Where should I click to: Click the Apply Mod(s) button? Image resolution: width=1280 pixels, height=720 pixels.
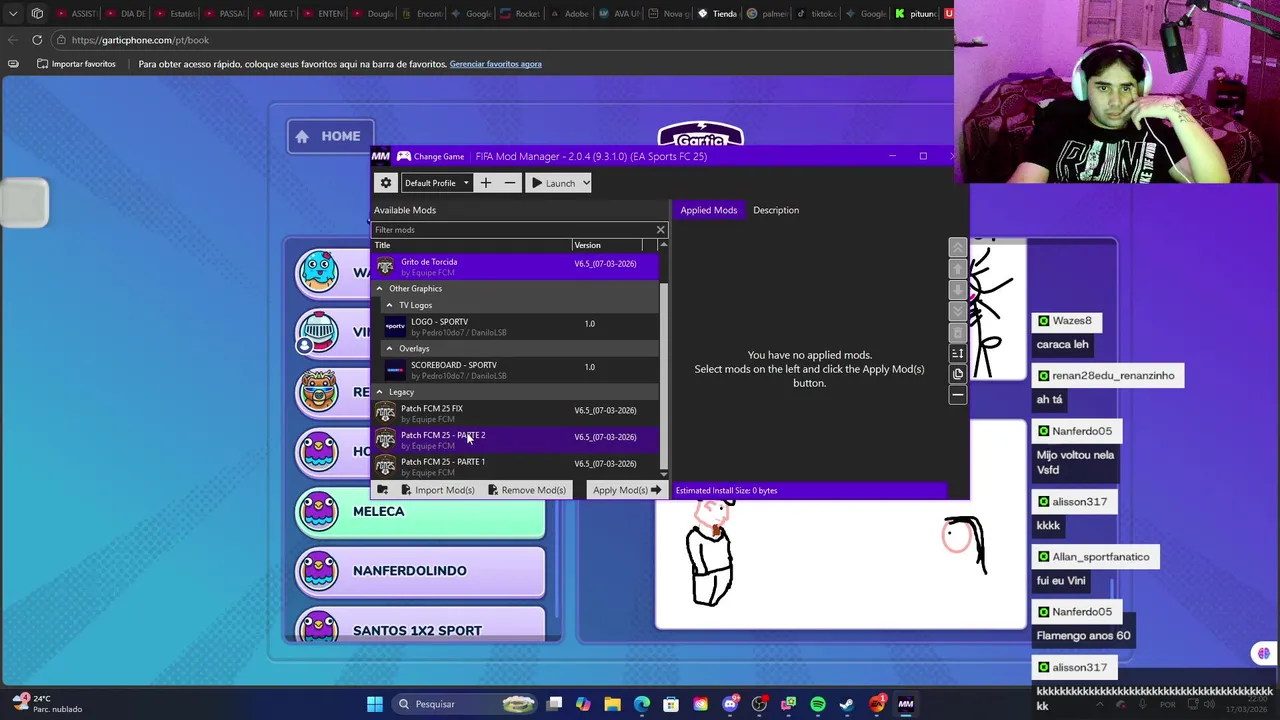point(626,490)
